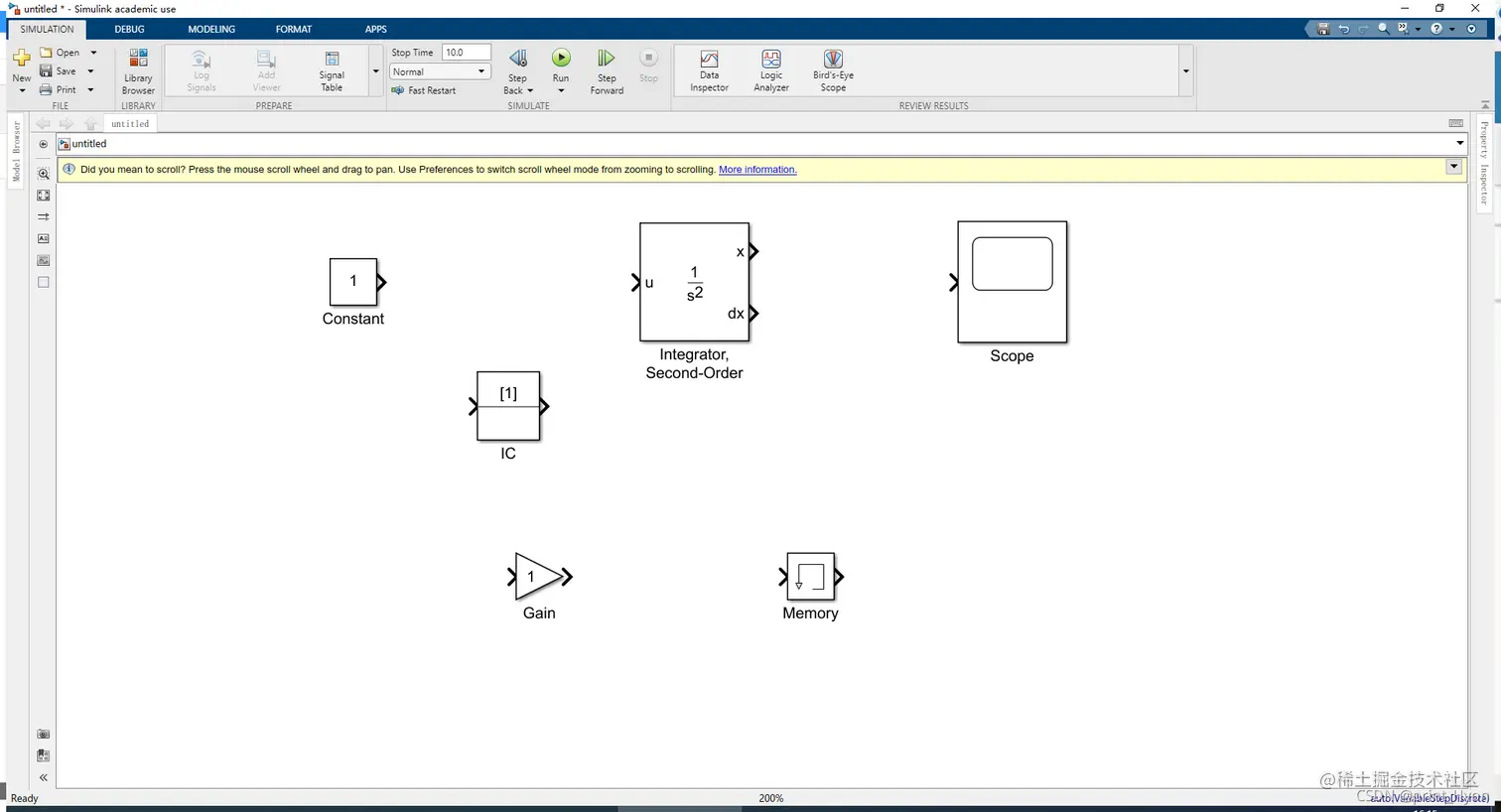This screenshot has width=1501, height=812.
Task: Click the hide/show explorer bar icon
Action: pos(43,144)
